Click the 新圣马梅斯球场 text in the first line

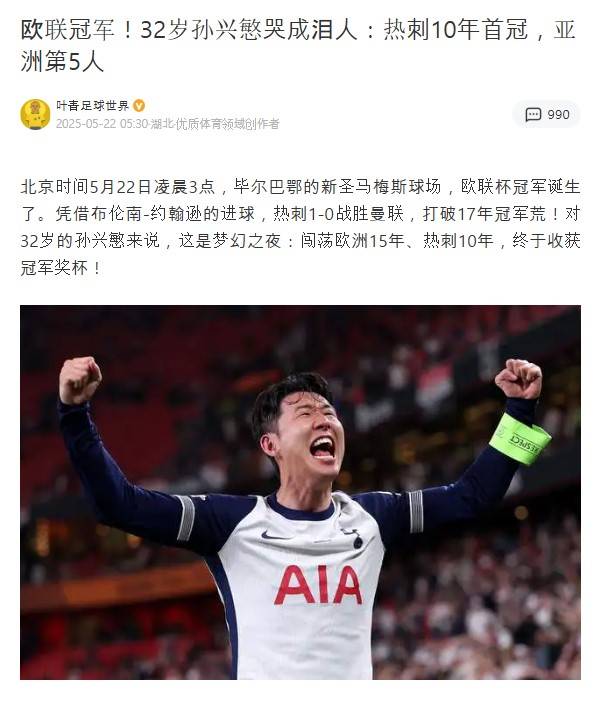(380, 187)
